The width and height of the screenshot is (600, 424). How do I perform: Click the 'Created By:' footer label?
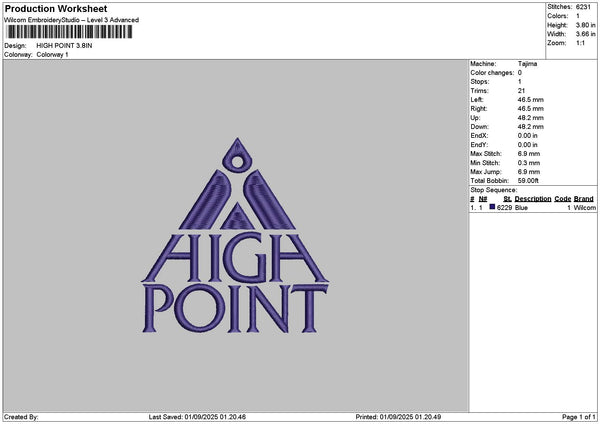[21, 417]
